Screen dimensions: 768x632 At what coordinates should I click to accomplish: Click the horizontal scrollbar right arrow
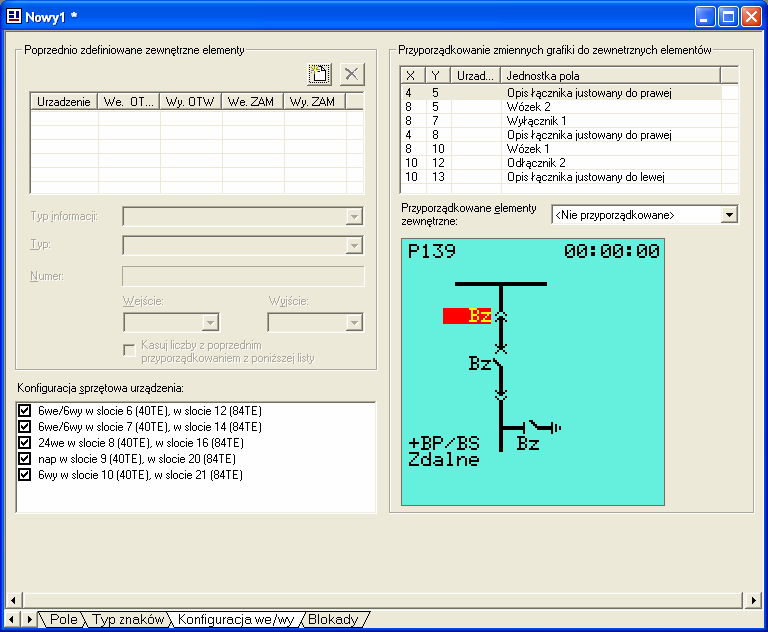point(753,600)
